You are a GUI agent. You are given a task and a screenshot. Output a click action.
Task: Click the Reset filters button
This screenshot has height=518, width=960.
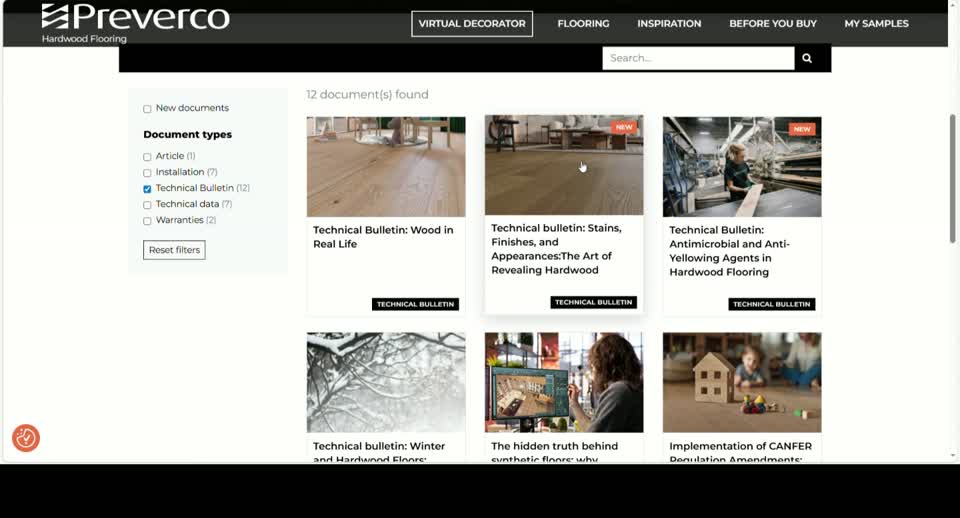coord(174,250)
